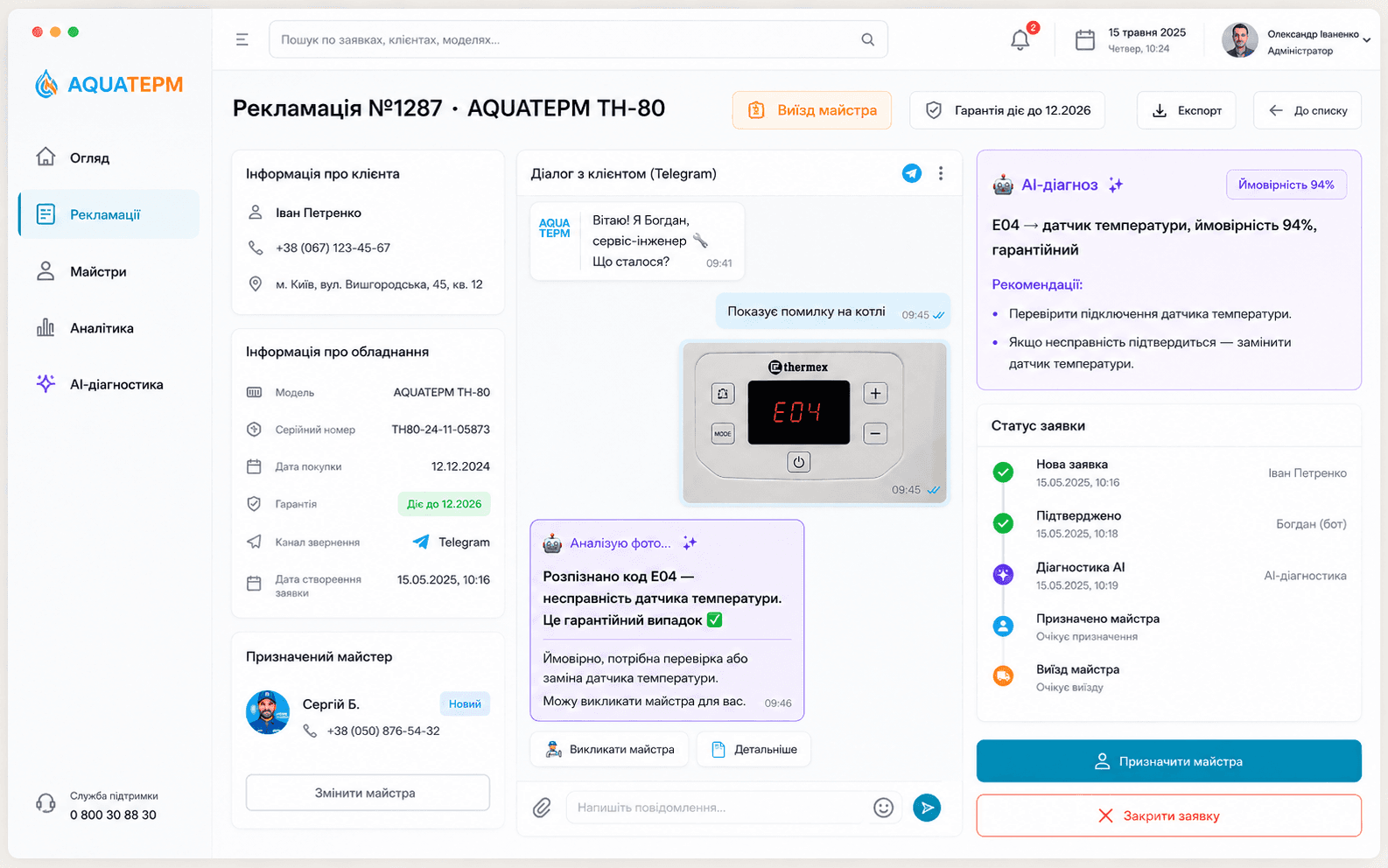This screenshot has height=868, width=1388.
Task: Click green check icon for Нова заявка
Action: [x=1004, y=472]
